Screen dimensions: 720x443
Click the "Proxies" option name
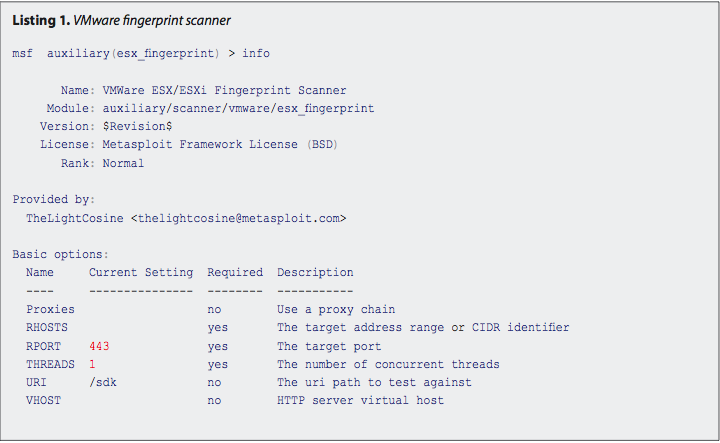click(50, 309)
